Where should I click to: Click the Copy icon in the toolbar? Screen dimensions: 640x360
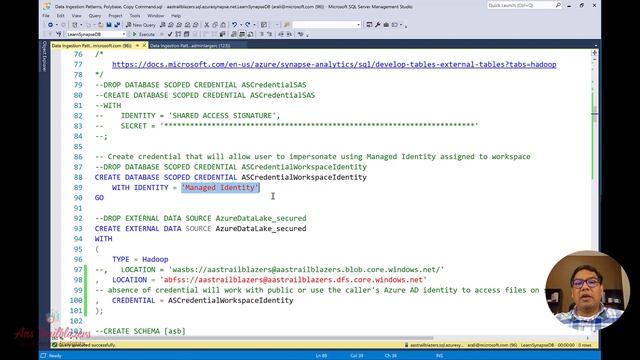(x=215, y=25)
